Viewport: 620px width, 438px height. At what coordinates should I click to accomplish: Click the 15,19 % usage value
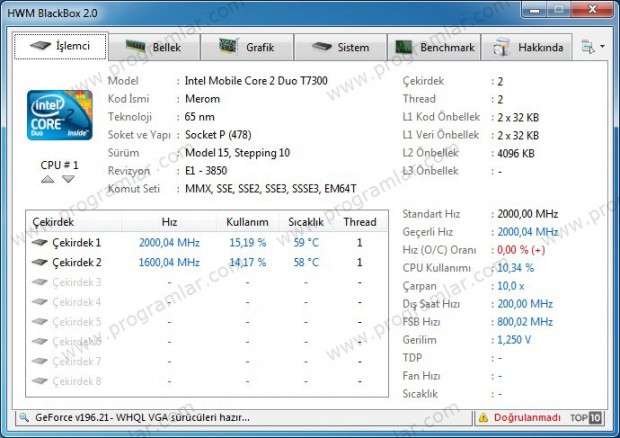click(248, 243)
